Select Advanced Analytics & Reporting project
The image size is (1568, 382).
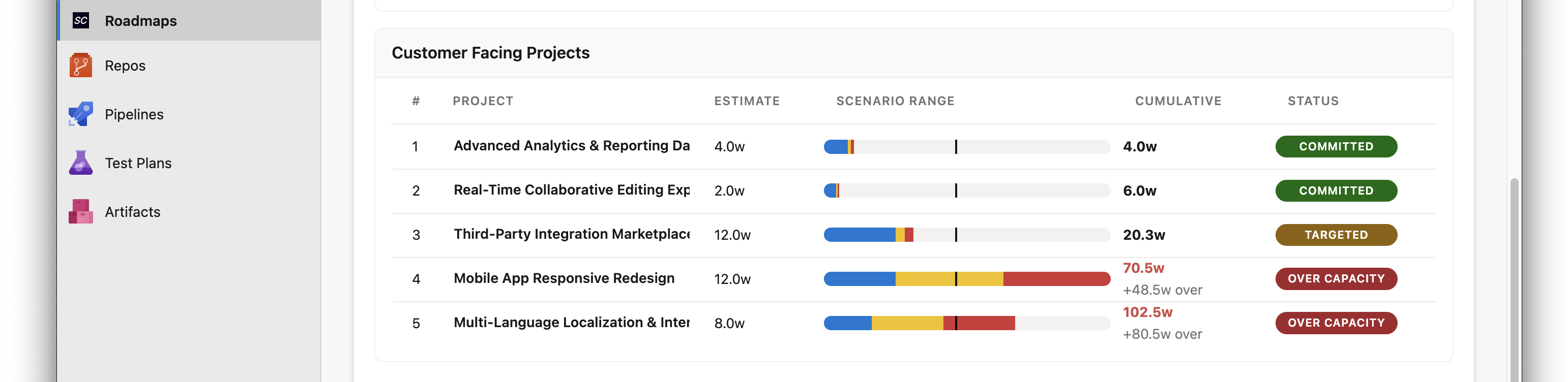click(x=571, y=146)
